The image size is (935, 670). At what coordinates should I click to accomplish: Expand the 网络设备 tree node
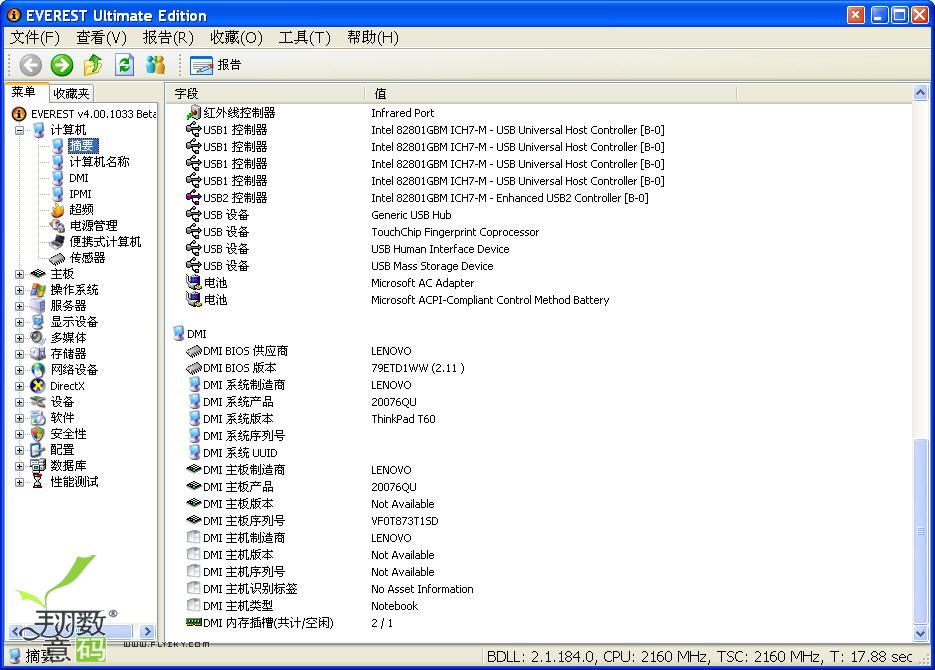[20, 370]
